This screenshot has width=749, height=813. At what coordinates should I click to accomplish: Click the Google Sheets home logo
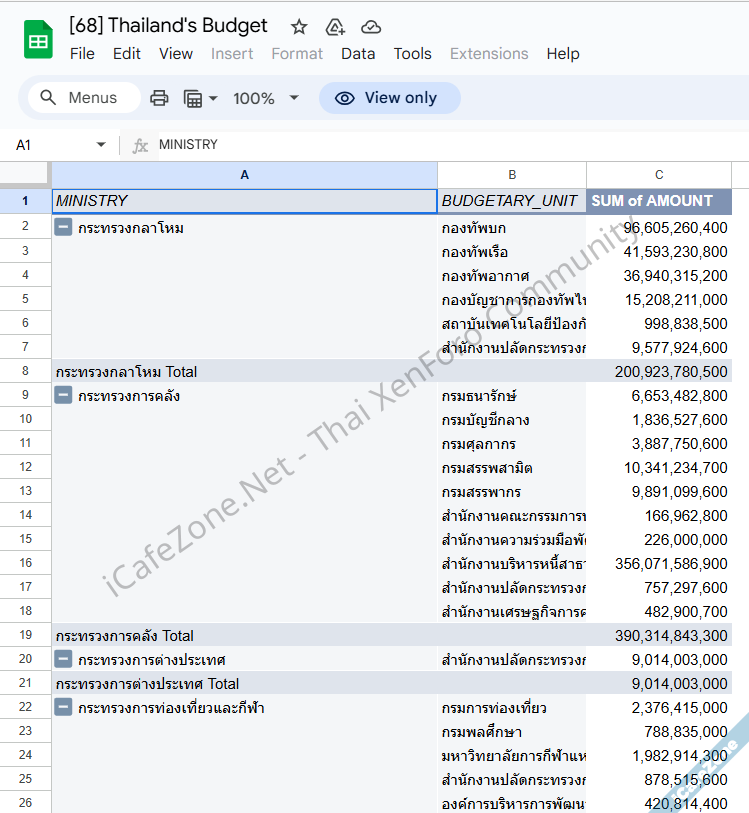tap(38, 41)
